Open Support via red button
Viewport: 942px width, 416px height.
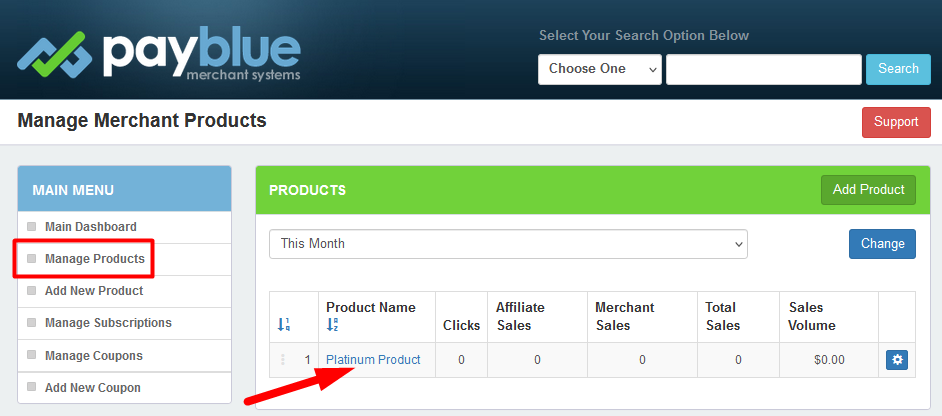896,122
